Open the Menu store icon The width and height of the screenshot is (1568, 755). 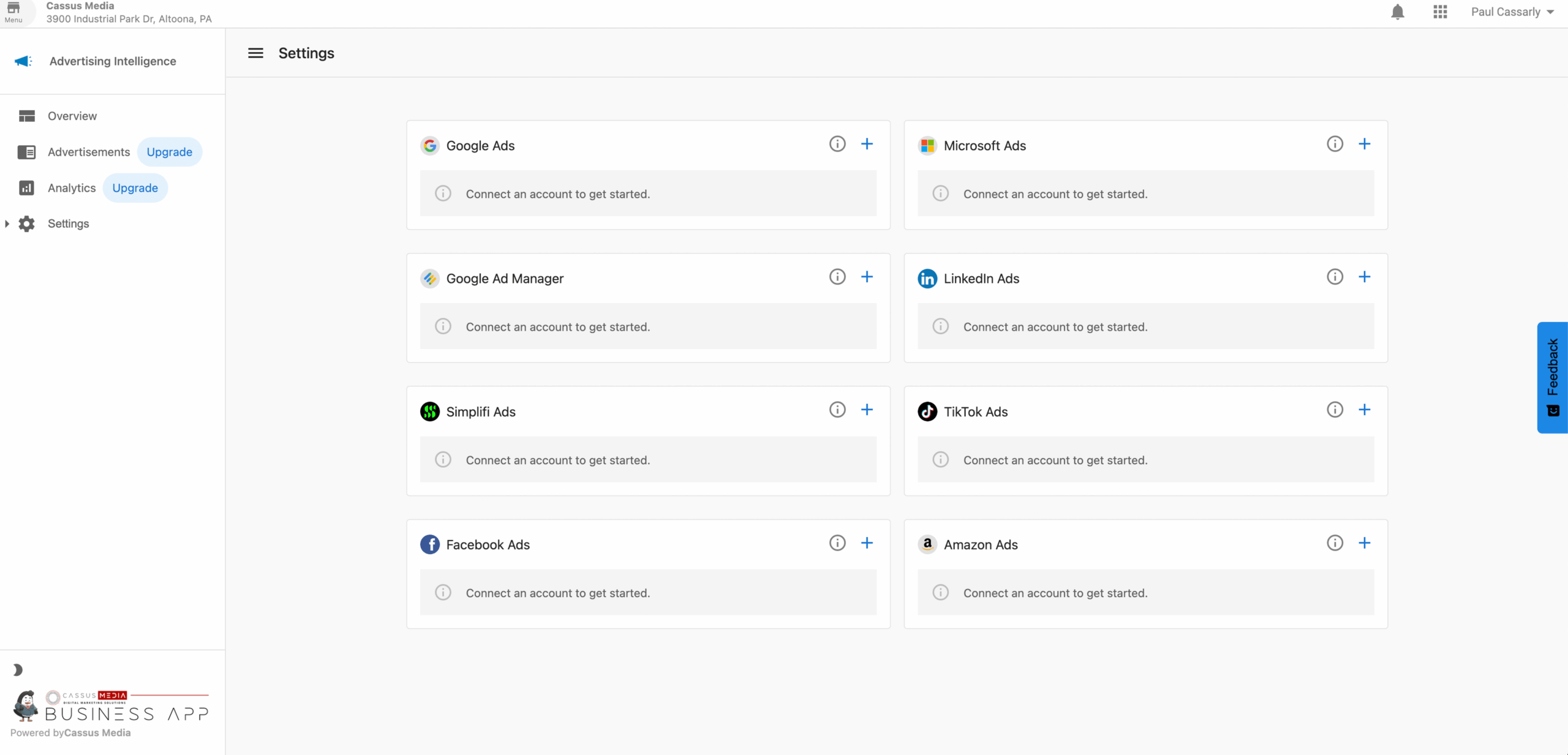pos(13,12)
